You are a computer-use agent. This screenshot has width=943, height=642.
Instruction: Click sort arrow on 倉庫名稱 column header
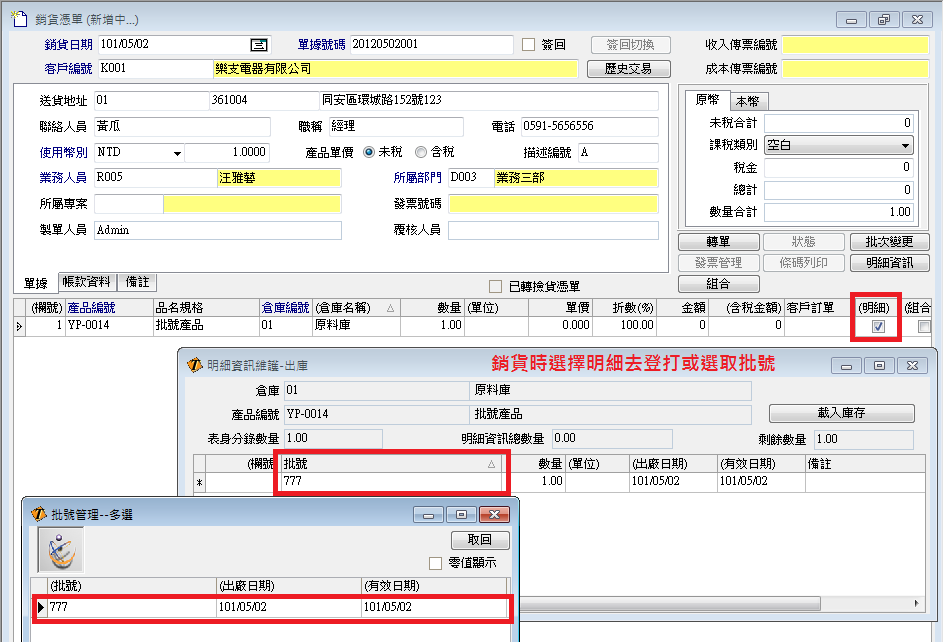pyautogui.click(x=389, y=308)
